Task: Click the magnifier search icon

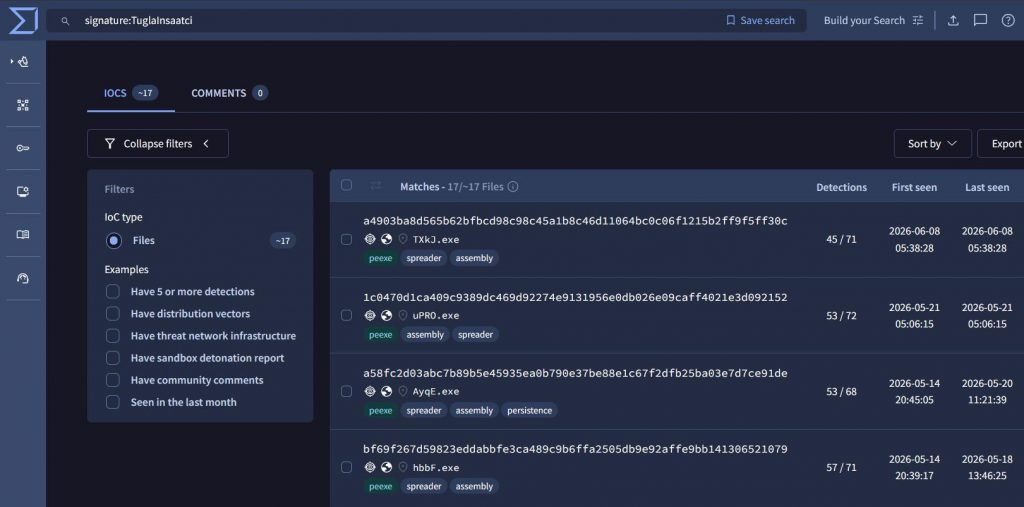Action: pos(65,21)
